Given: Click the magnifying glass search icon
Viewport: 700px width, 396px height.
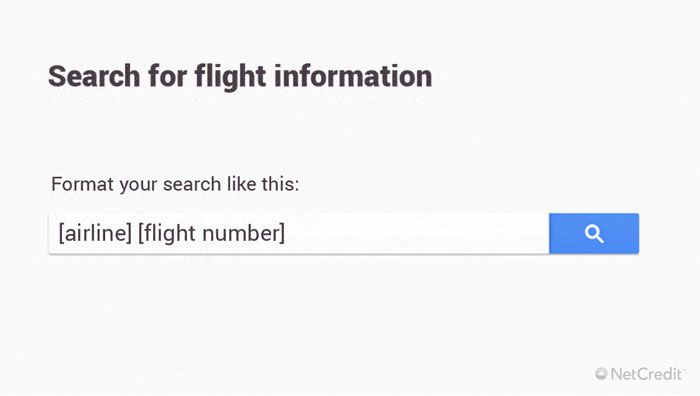Looking at the screenshot, I should pyautogui.click(x=594, y=234).
